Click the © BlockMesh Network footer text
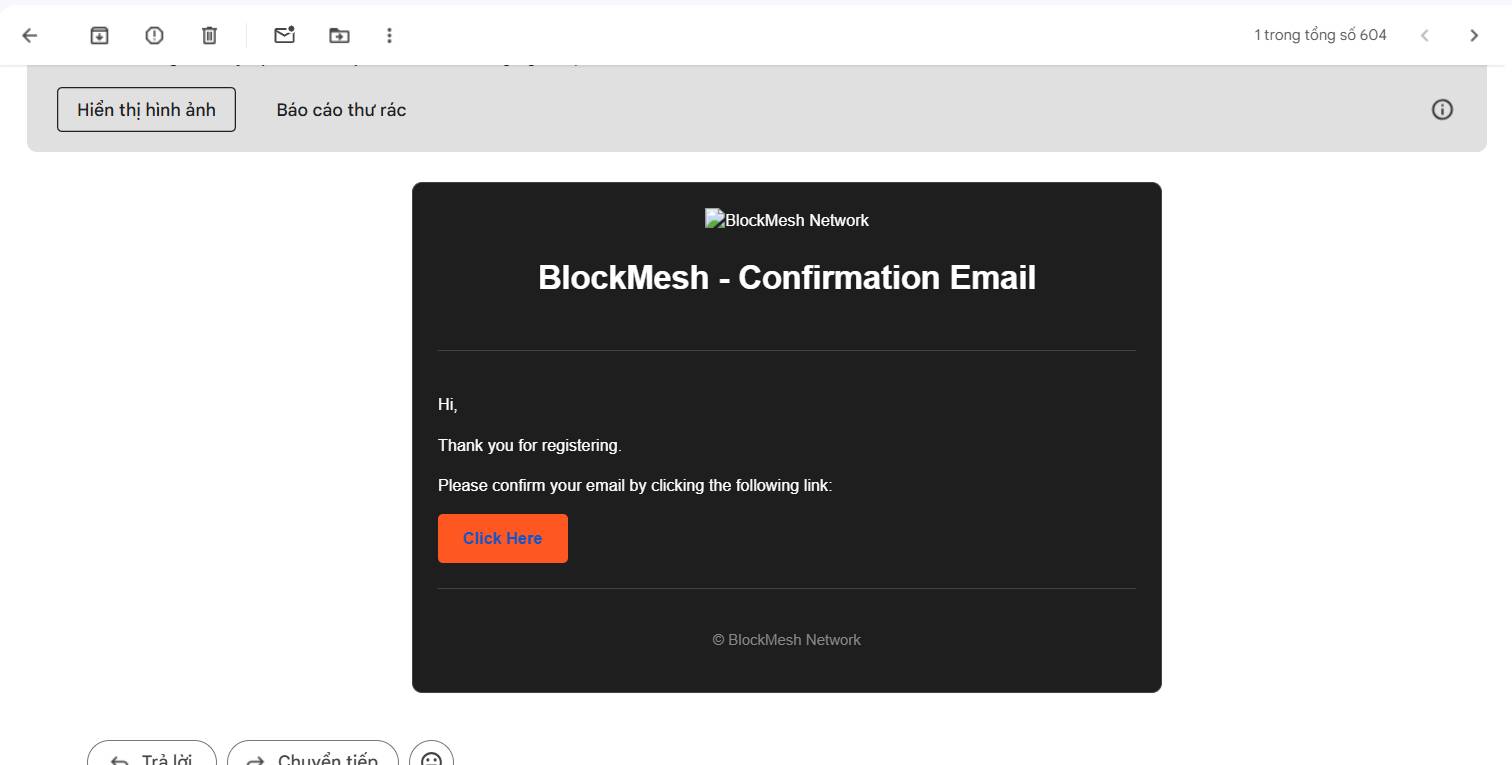Viewport: 1512px width, 765px height. click(787, 640)
